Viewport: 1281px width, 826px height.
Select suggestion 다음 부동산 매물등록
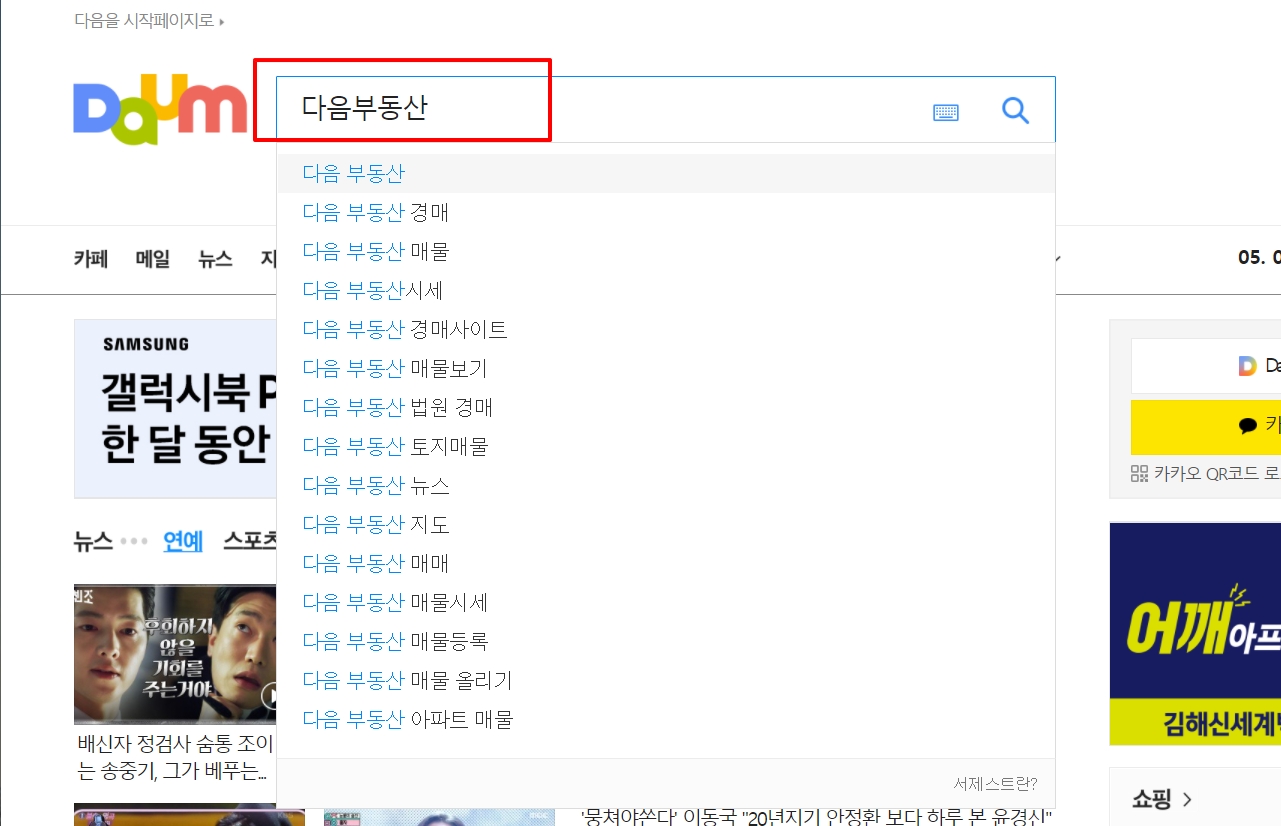click(666, 641)
